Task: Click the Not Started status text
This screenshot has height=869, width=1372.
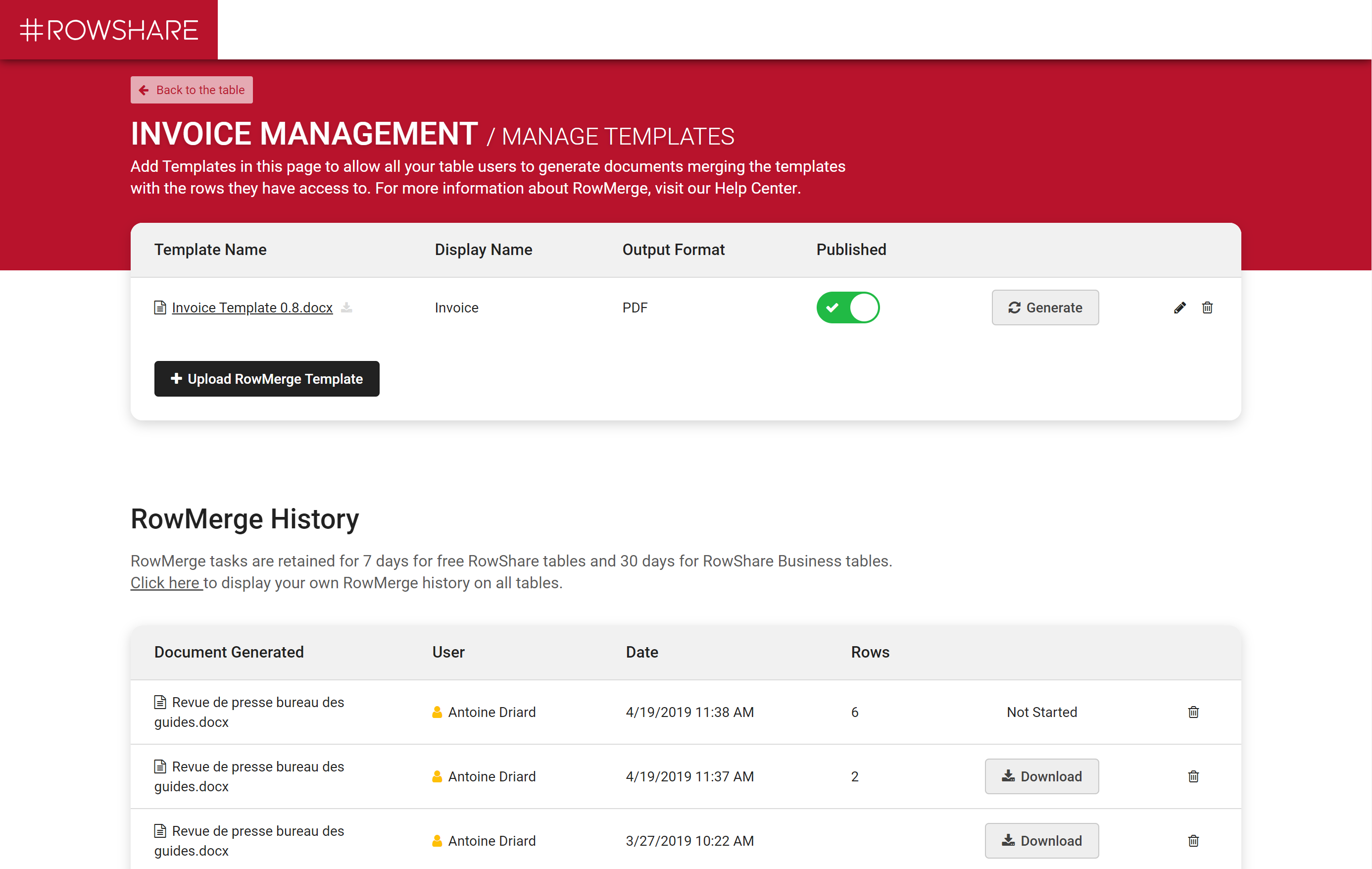Action: click(1041, 713)
